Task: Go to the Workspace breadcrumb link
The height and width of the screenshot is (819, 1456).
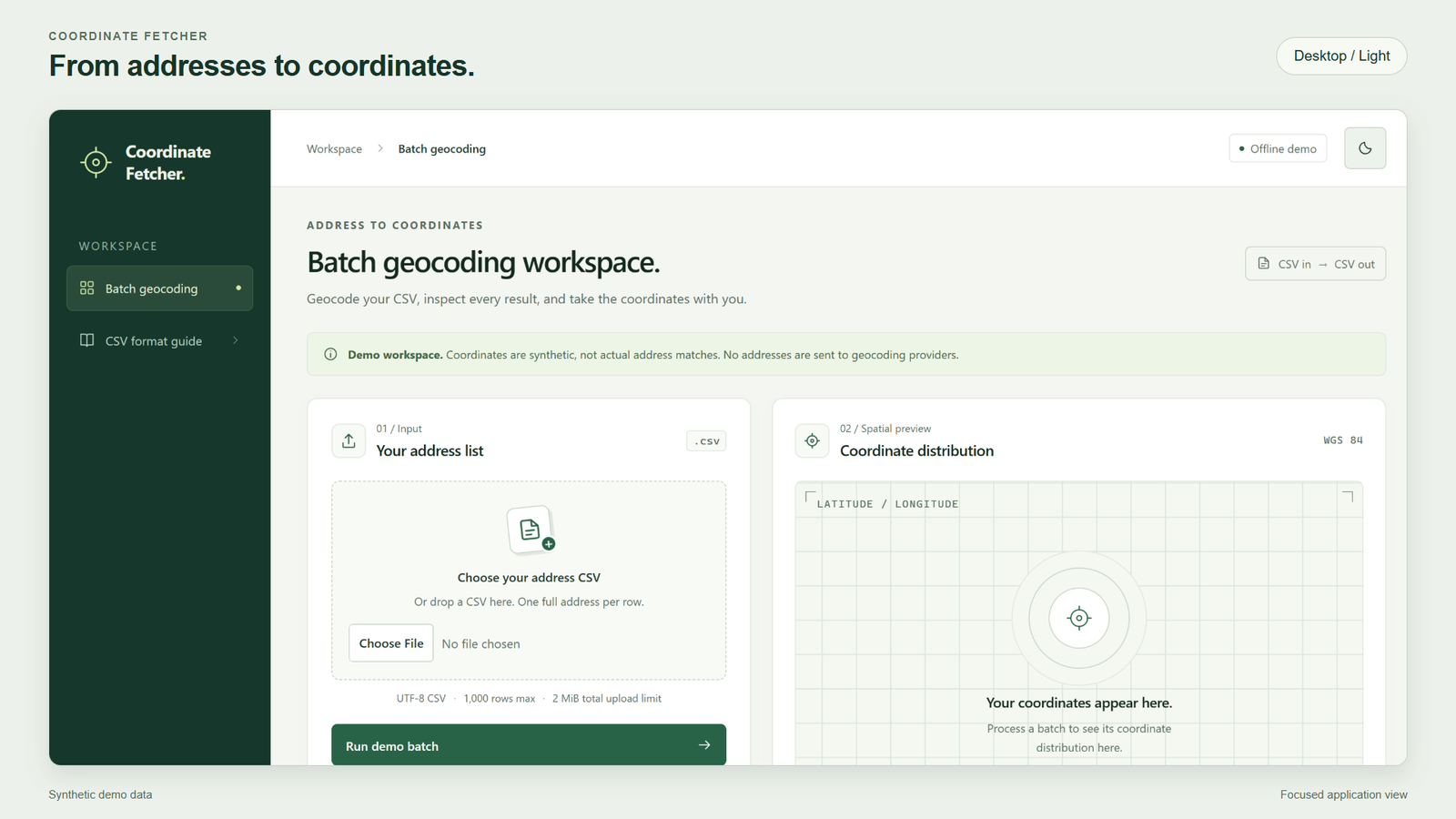Action: tap(334, 148)
